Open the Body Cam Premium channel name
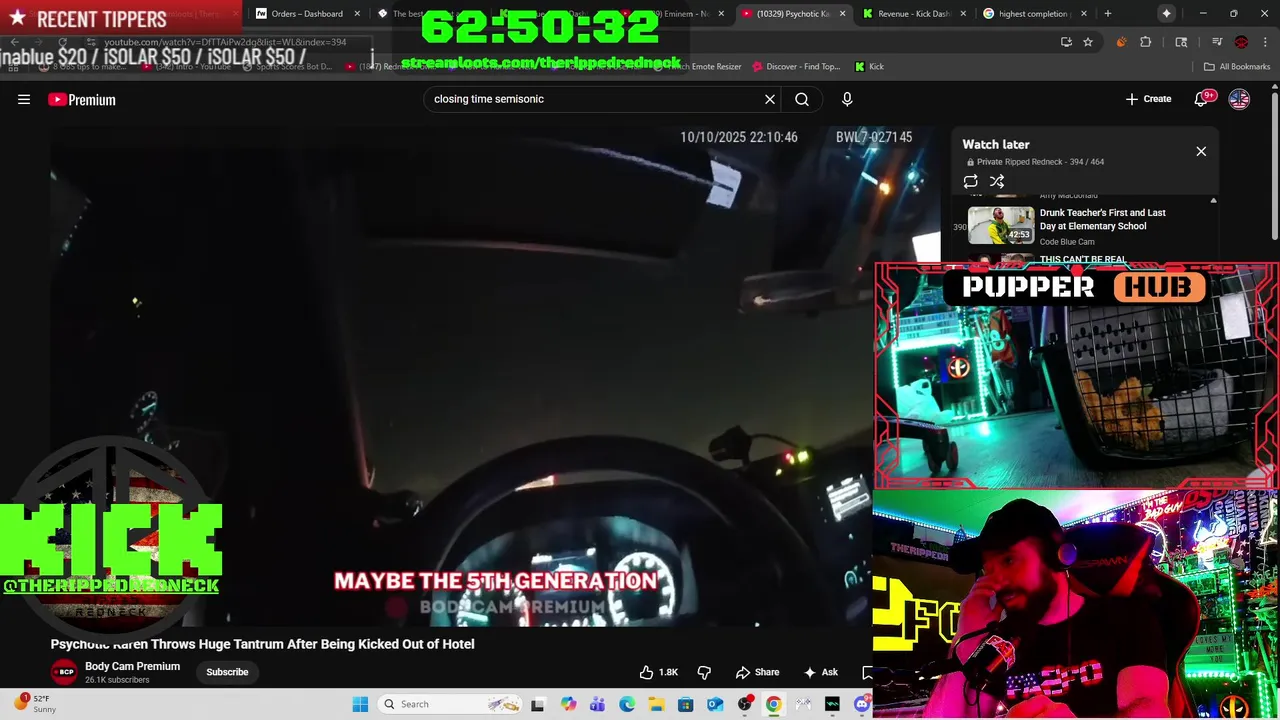This screenshot has height=720, width=1280. [132, 666]
